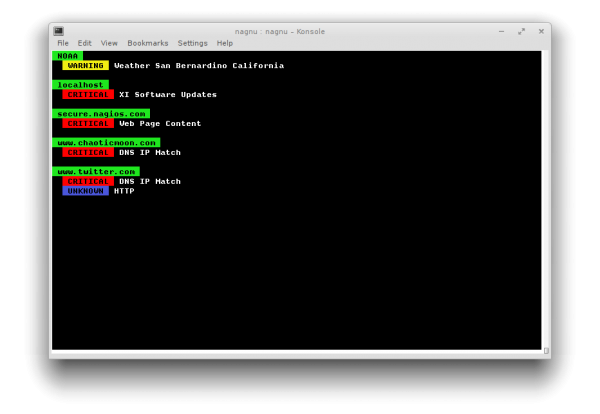Click the www.twitter.com host entry
This screenshot has height=414, width=600.
[96, 172]
